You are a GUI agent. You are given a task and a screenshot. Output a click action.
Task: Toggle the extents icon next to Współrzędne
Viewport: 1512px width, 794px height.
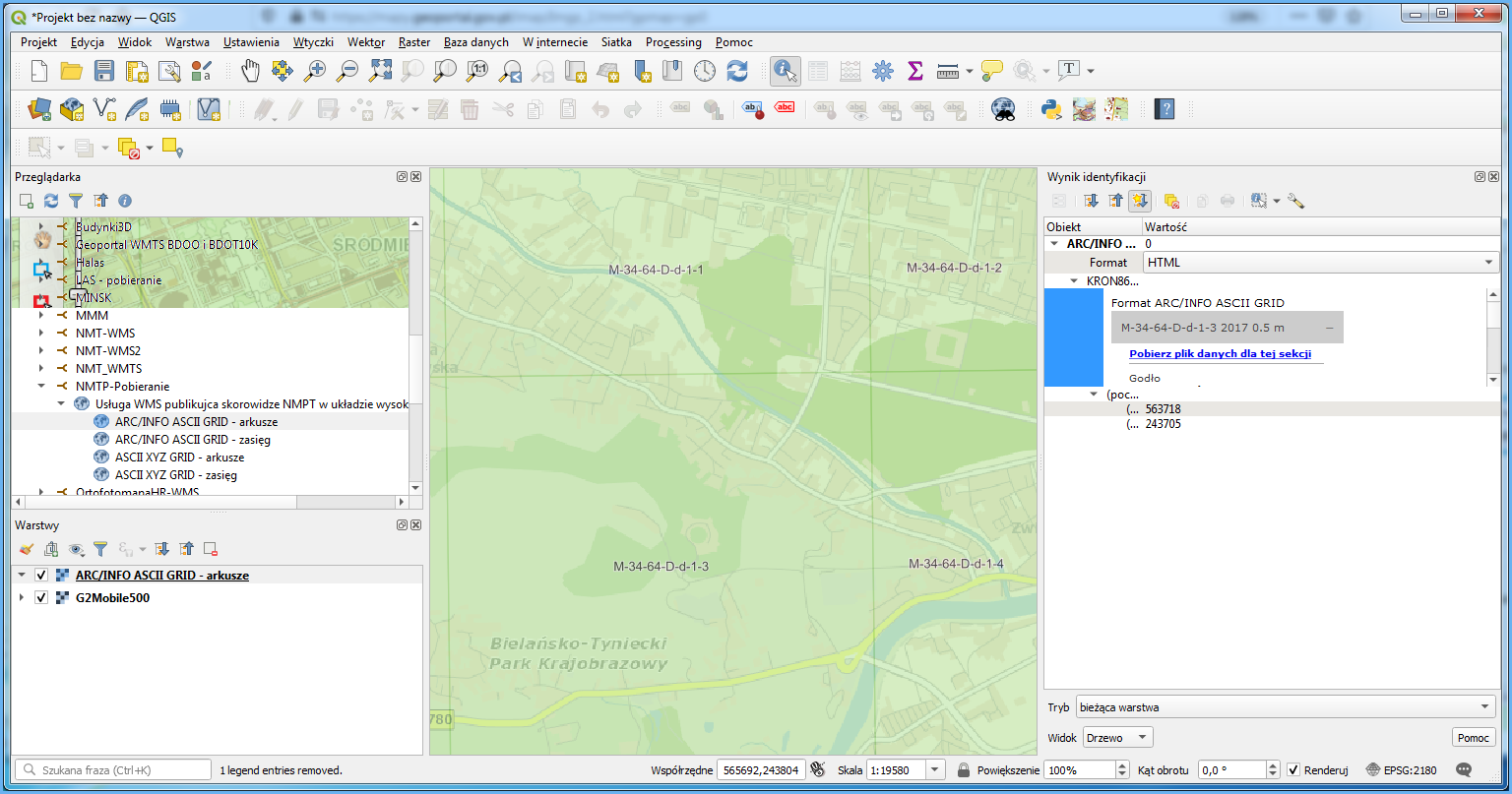[816, 769]
